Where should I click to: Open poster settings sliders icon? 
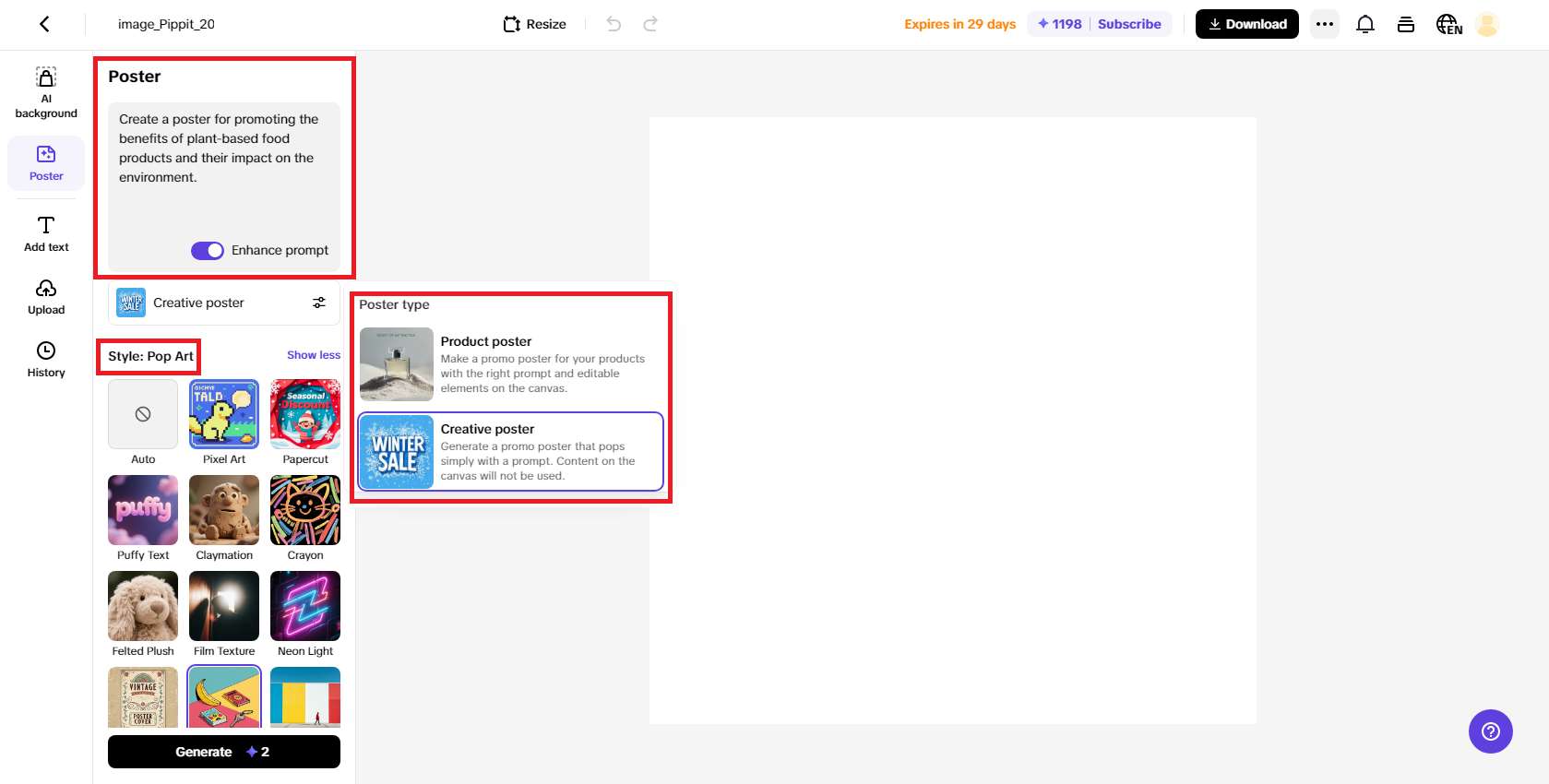[x=319, y=303]
